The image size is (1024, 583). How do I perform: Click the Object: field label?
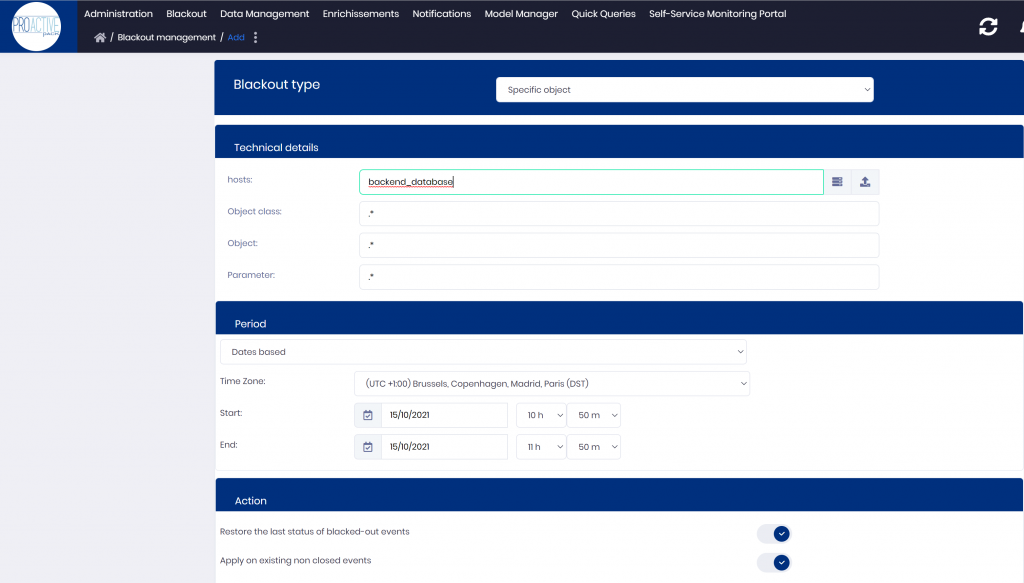point(242,243)
